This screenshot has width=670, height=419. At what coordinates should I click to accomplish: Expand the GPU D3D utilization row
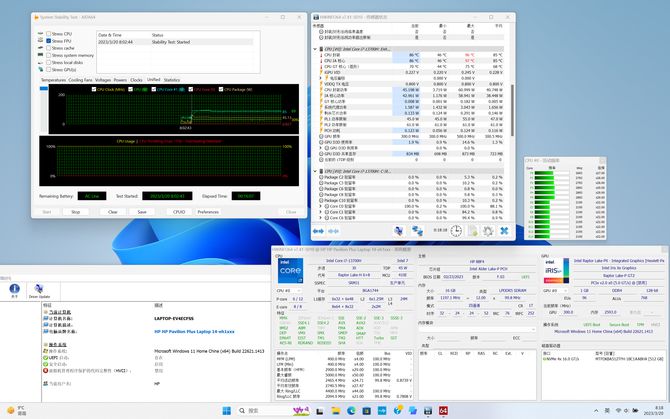(321, 148)
